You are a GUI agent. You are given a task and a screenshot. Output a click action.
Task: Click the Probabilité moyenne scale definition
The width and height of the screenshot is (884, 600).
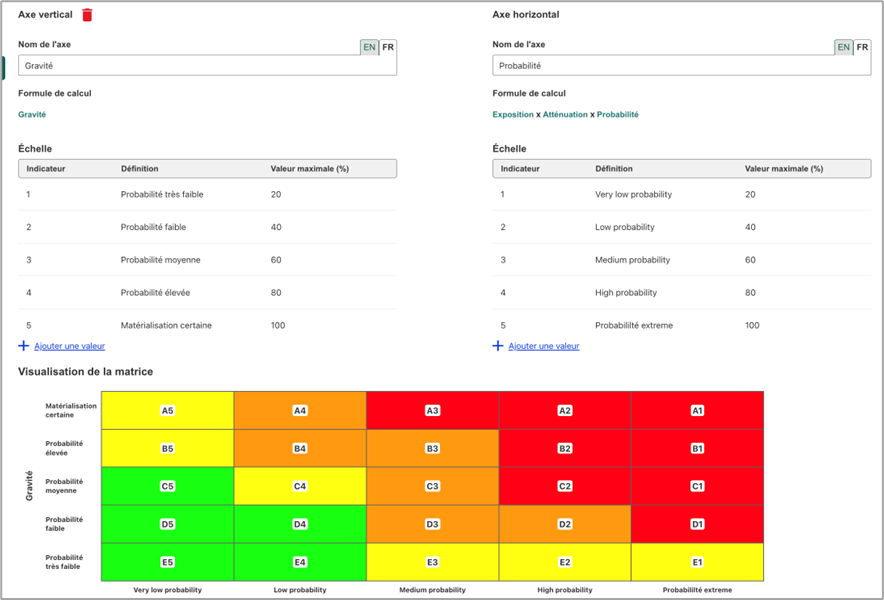161,260
